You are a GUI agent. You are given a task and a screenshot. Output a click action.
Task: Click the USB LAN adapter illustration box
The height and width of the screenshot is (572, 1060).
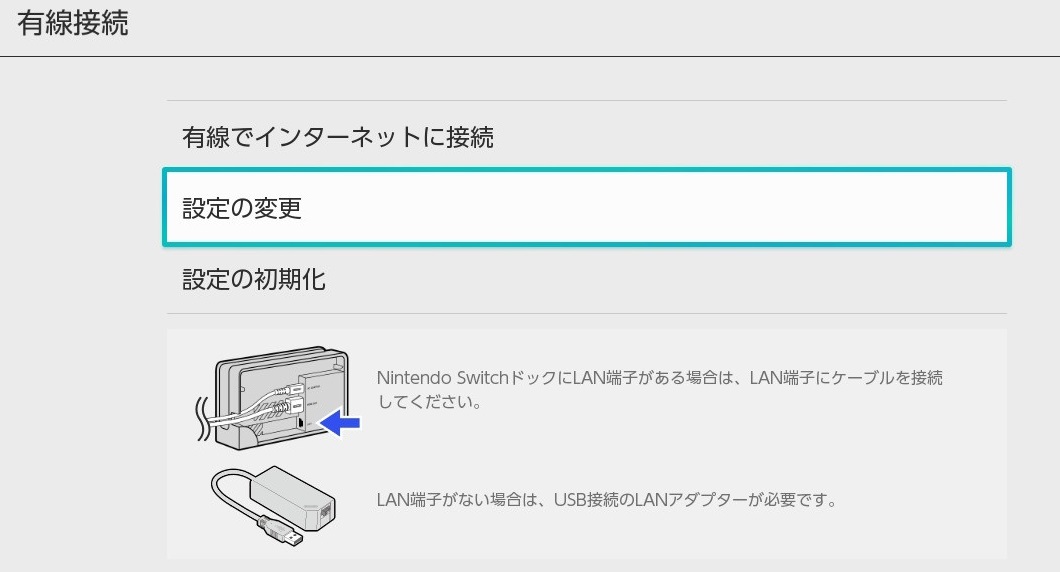click(293, 496)
